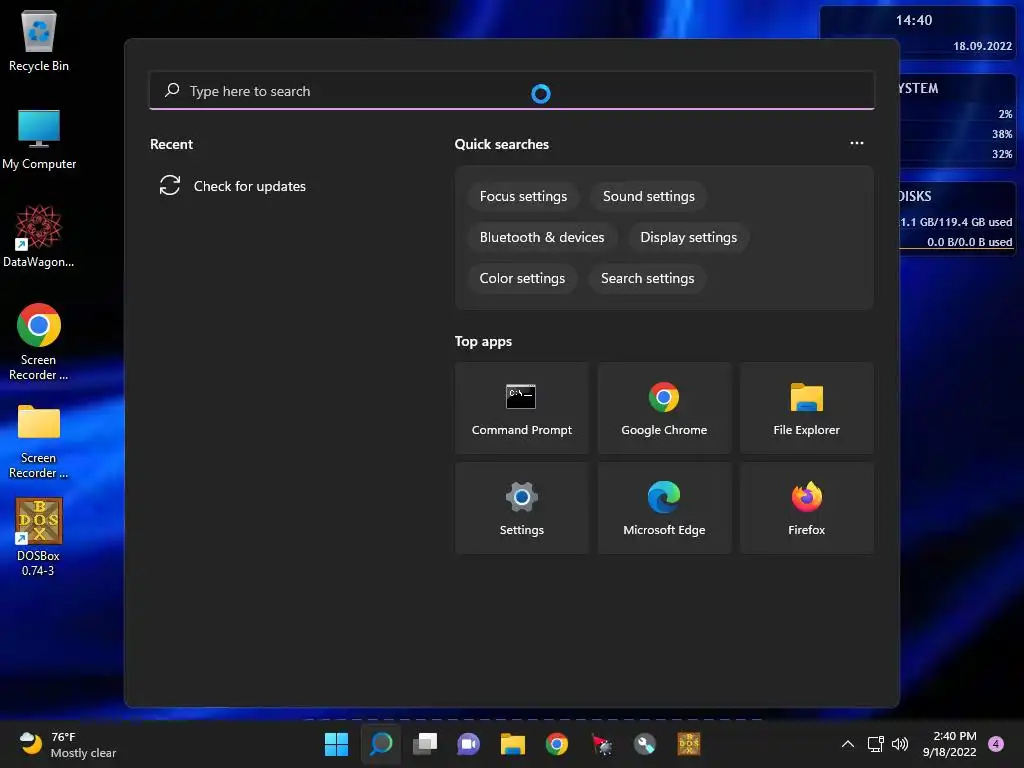Select DOSBox 0.74-3 desktop shortcut

pyautogui.click(x=39, y=537)
